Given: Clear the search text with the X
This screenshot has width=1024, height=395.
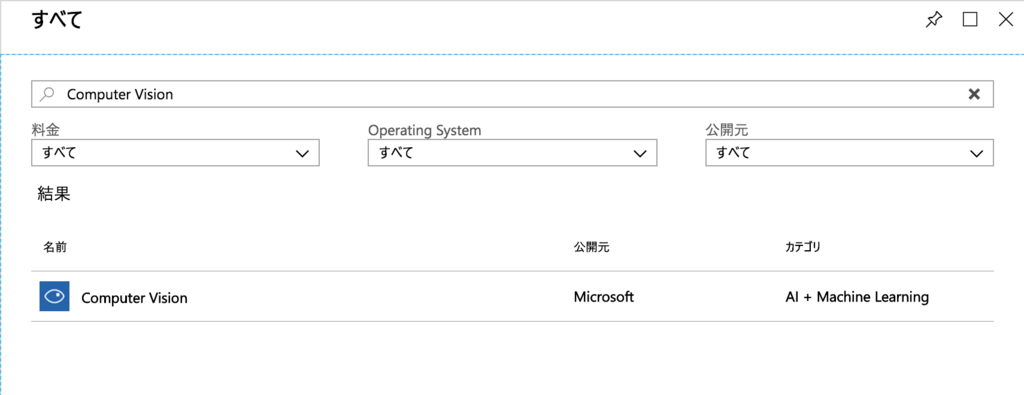Looking at the screenshot, I should (x=974, y=94).
